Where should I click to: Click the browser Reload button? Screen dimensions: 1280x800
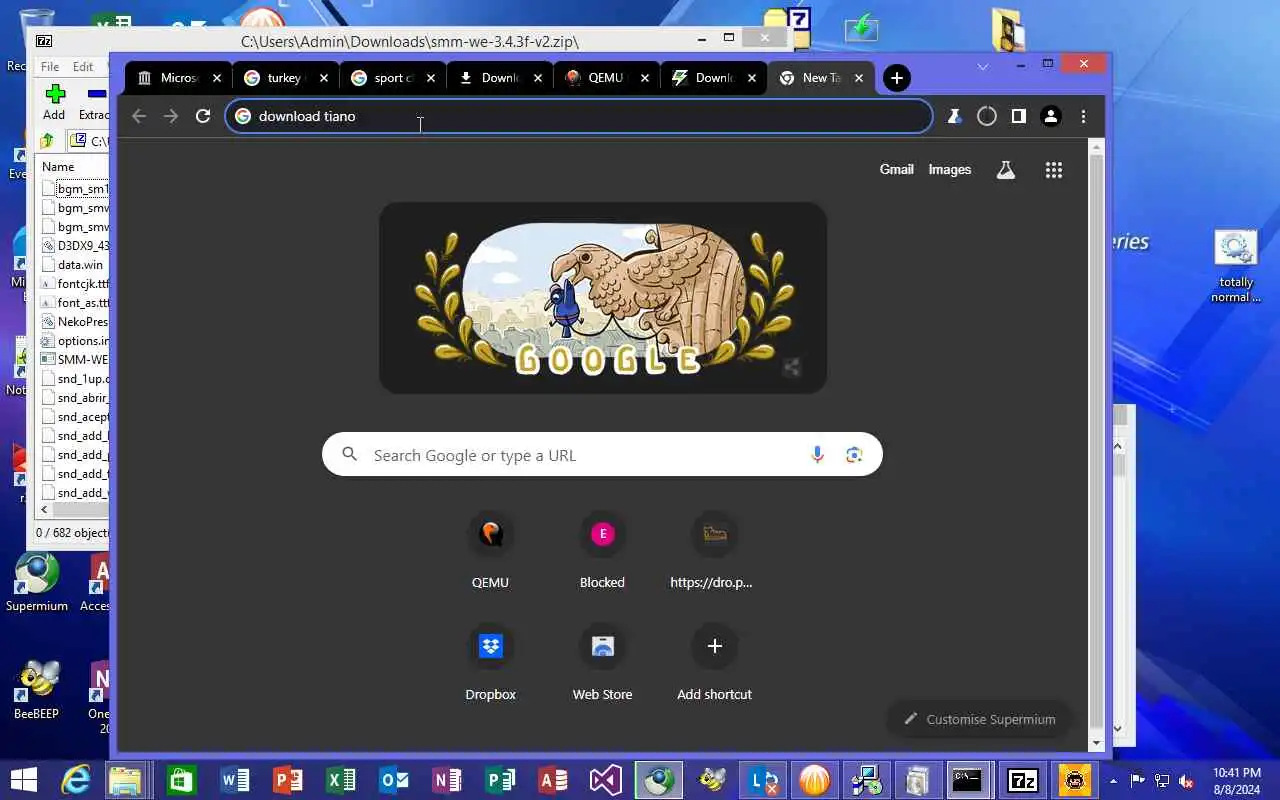click(203, 116)
